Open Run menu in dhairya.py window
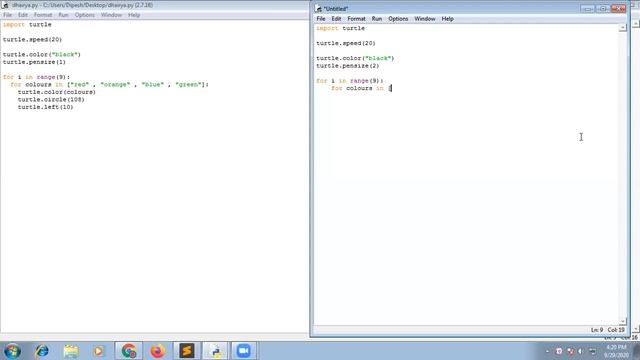The image size is (640, 360). pyautogui.click(x=63, y=15)
